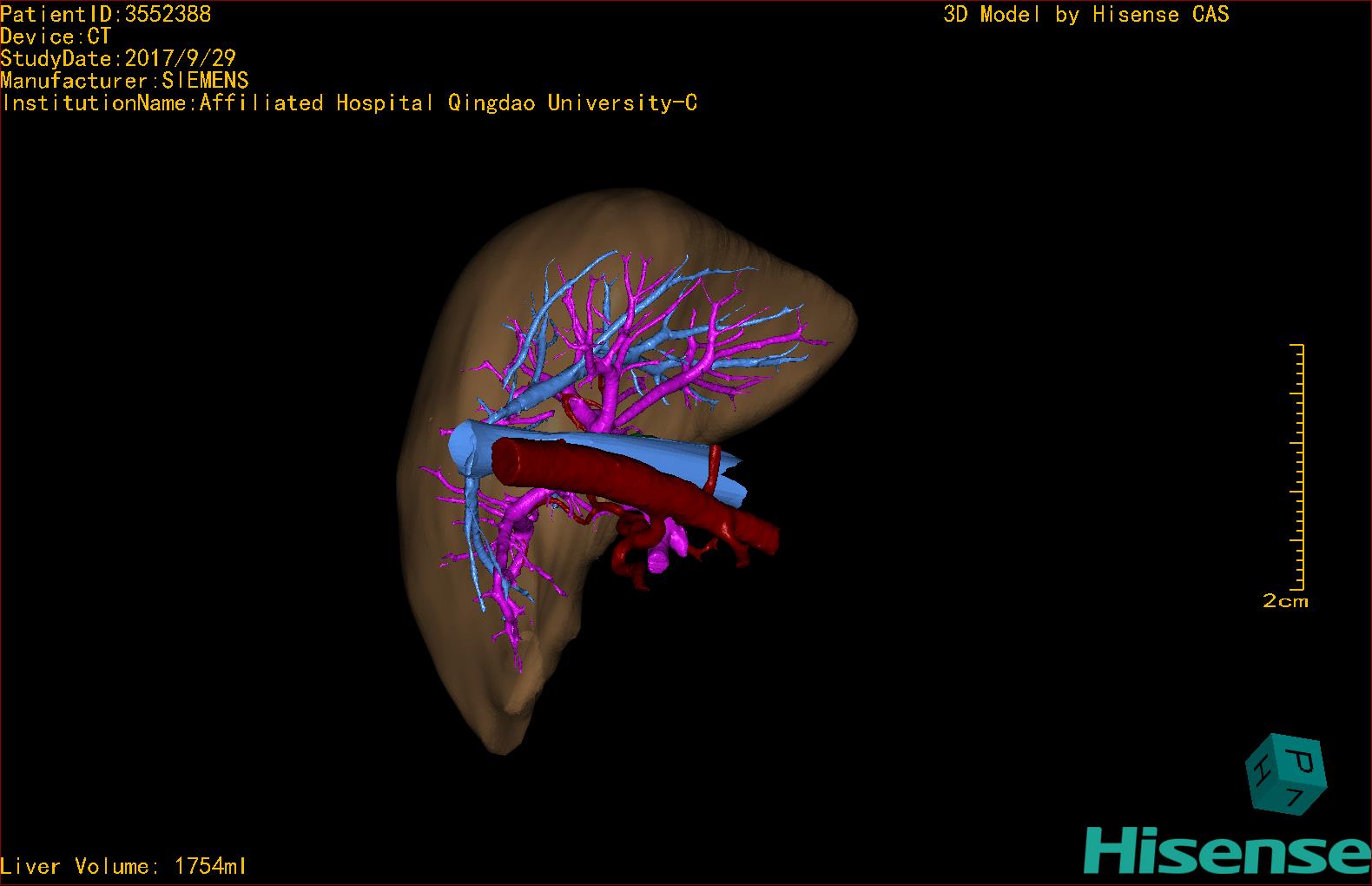Click the 2cm scale ruler
The width and height of the screenshot is (1372, 886).
pos(1298,467)
